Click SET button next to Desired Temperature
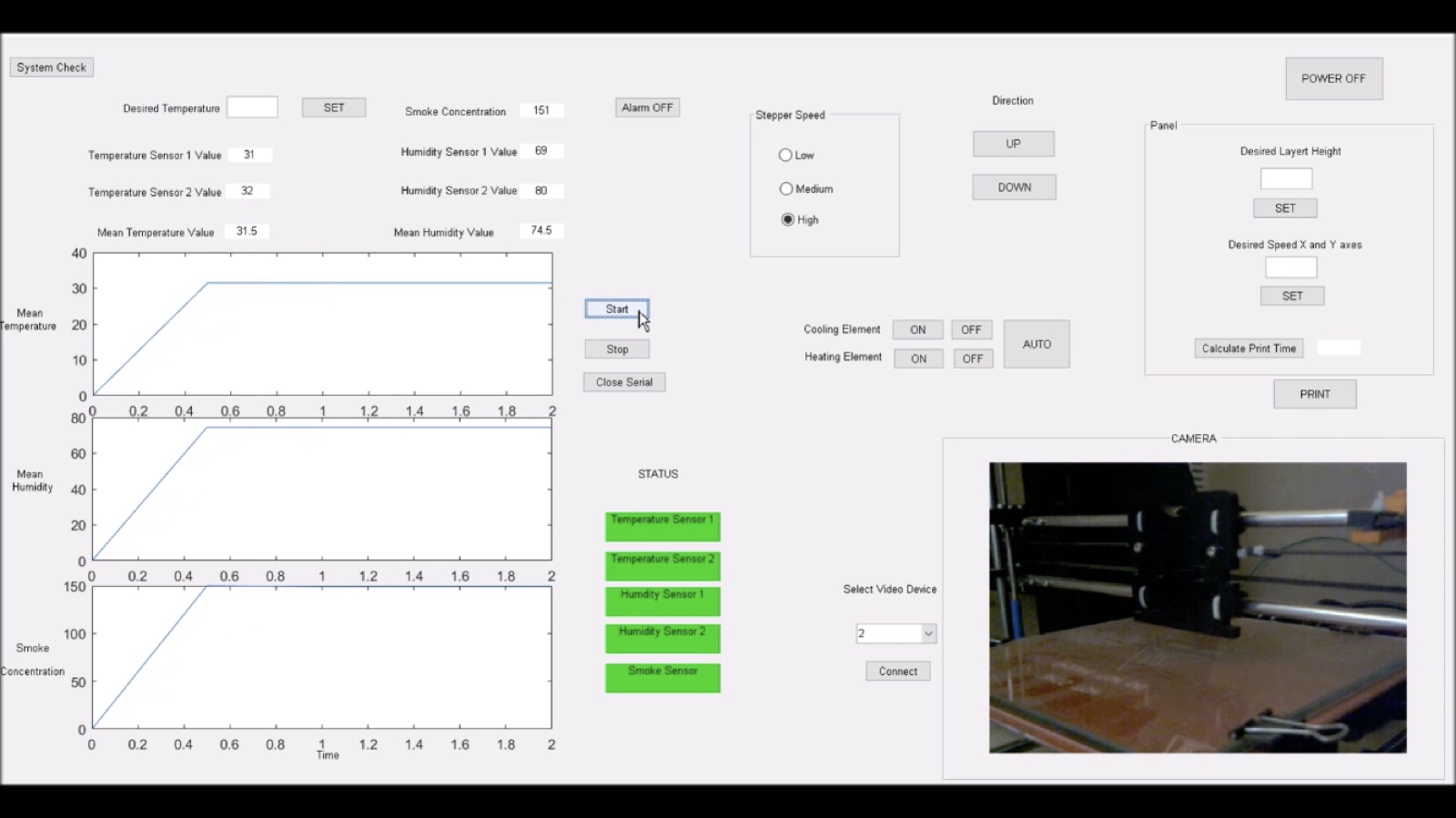 (x=334, y=107)
